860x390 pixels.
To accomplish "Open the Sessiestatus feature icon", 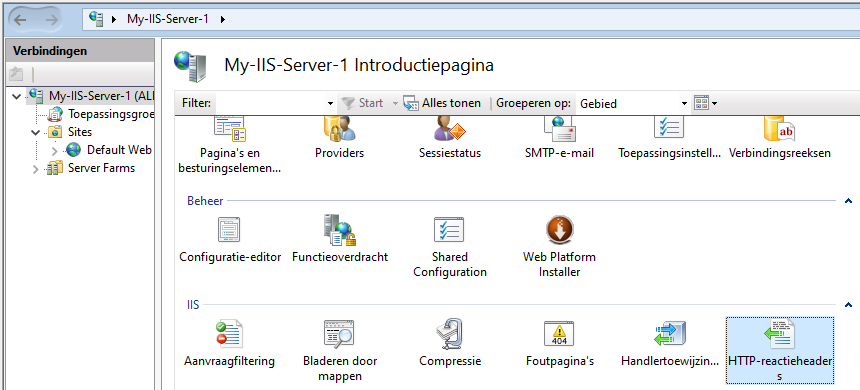I will click(449, 128).
